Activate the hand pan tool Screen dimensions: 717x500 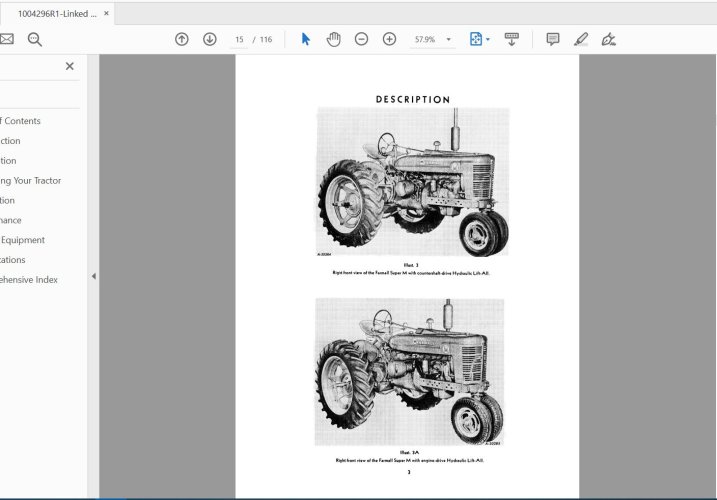click(333, 39)
